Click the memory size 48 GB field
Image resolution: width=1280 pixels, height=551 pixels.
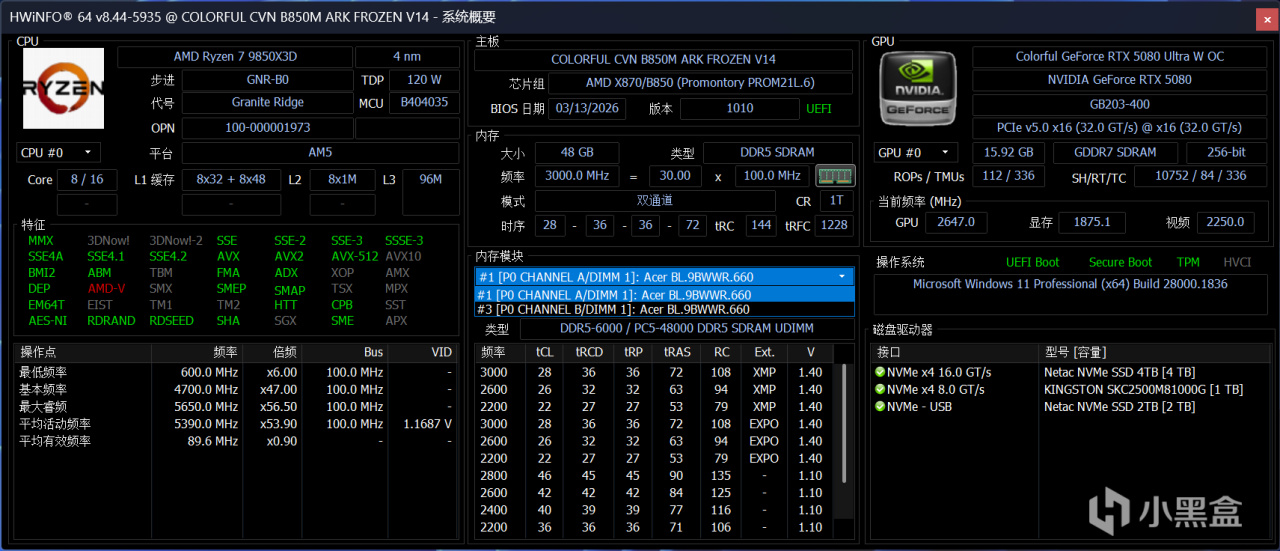[576, 152]
